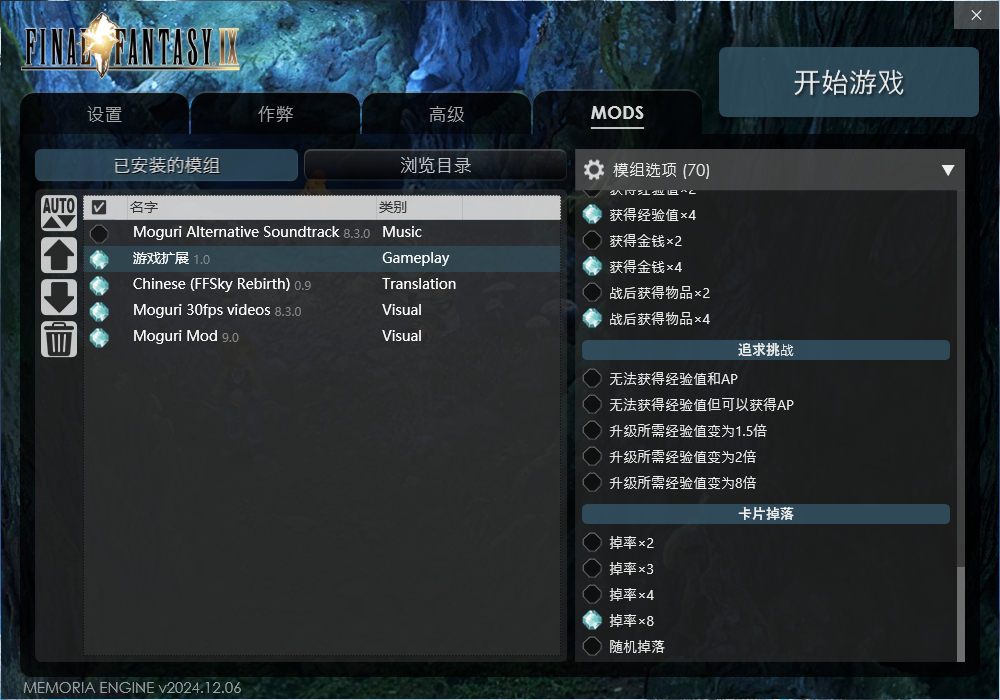Disable the Moguri Mod crystal icon
This screenshot has width=1000, height=700.
pyautogui.click(x=99, y=337)
